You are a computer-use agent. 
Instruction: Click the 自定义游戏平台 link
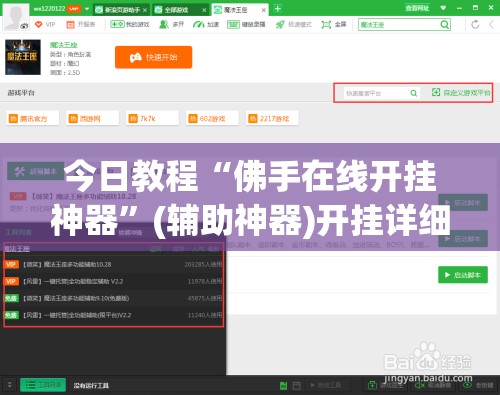point(461,92)
